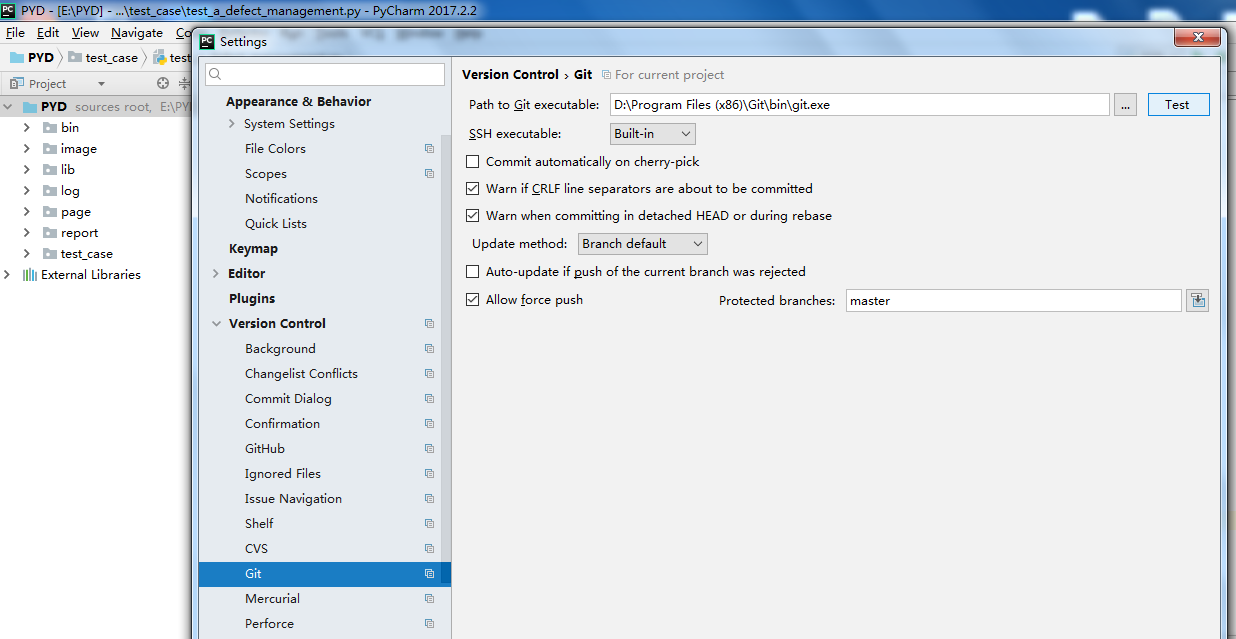Collapse the Version Control settings section

click(x=216, y=323)
